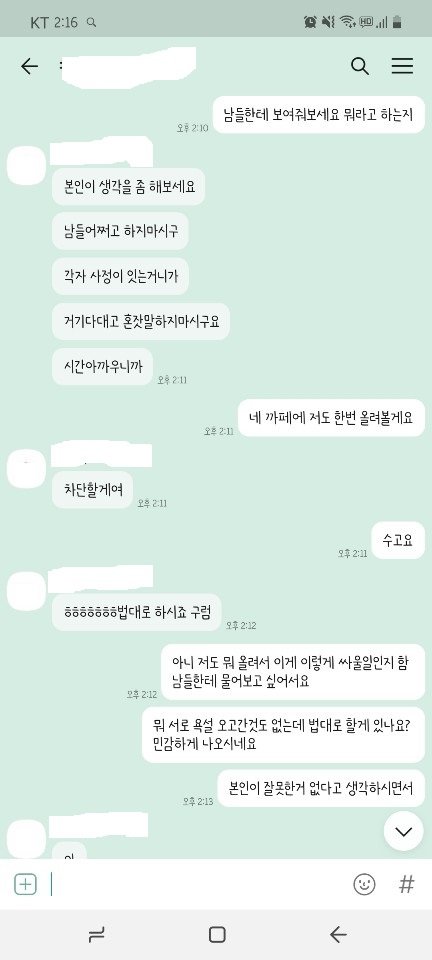
Task: Tap the back arrow in chat header
Action: [29, 66]
